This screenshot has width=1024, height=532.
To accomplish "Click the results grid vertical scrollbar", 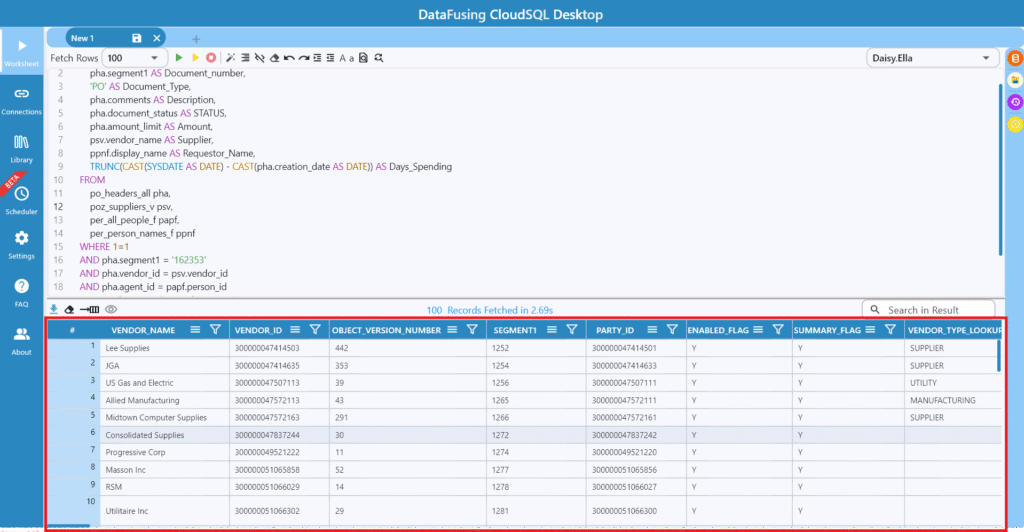I will point(999,356).
